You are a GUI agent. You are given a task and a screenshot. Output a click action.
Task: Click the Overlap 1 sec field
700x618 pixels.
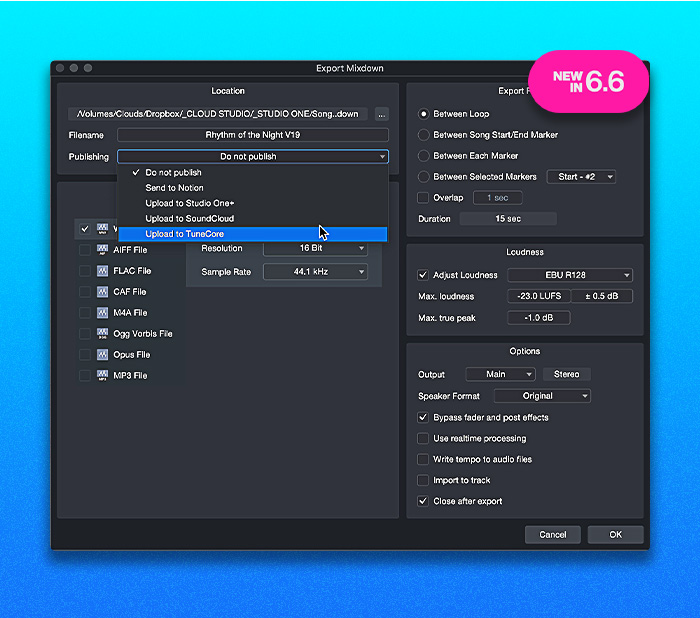(x=497, y=198)
